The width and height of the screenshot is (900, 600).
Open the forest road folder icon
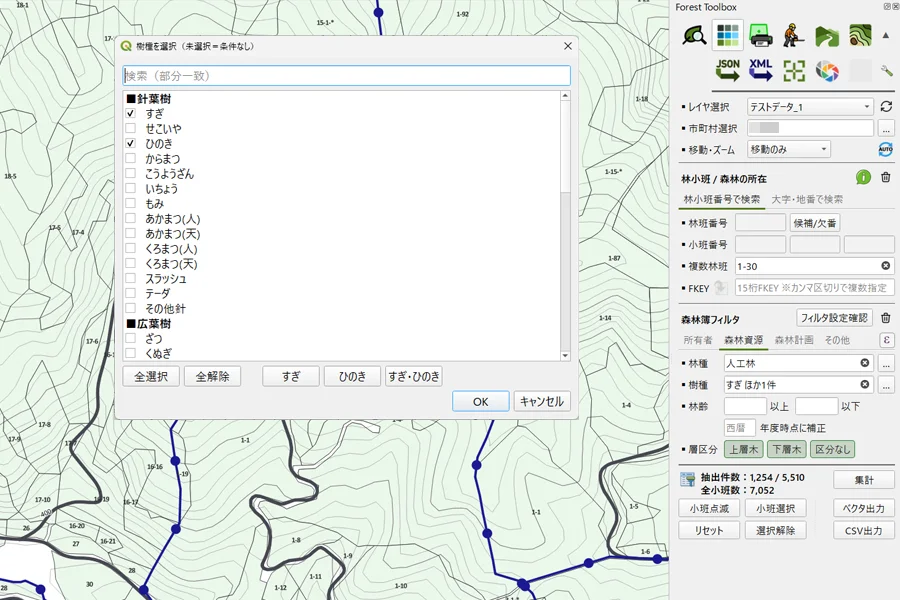tap(827, 36)
